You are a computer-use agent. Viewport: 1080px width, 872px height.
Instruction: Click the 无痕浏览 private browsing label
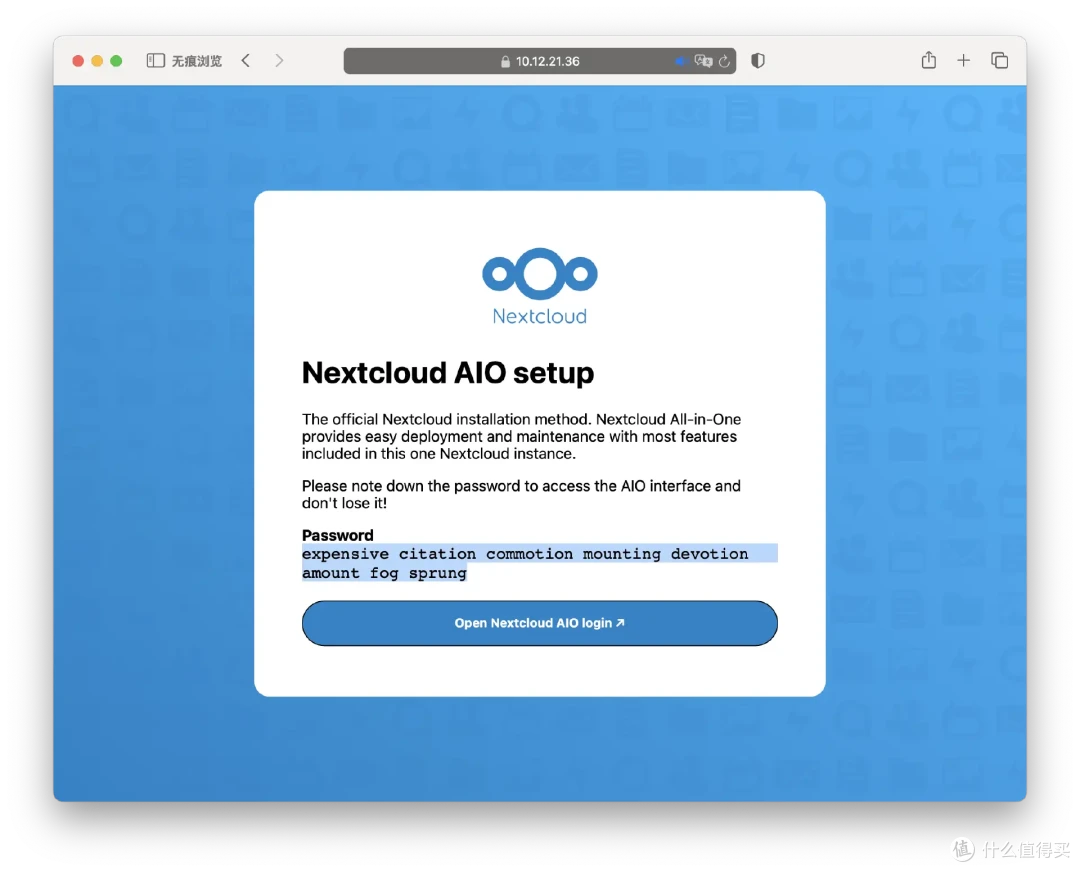[x=197, y=61]
